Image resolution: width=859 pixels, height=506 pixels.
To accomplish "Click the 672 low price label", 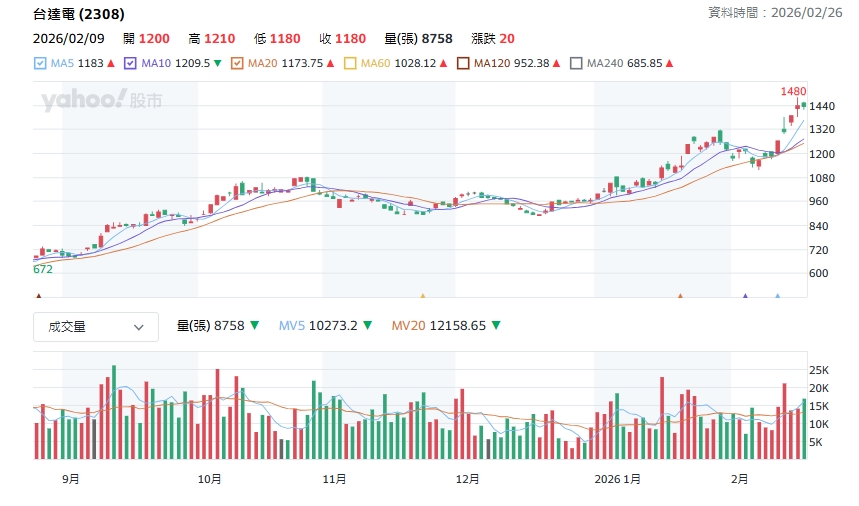I will click(43, 269).
